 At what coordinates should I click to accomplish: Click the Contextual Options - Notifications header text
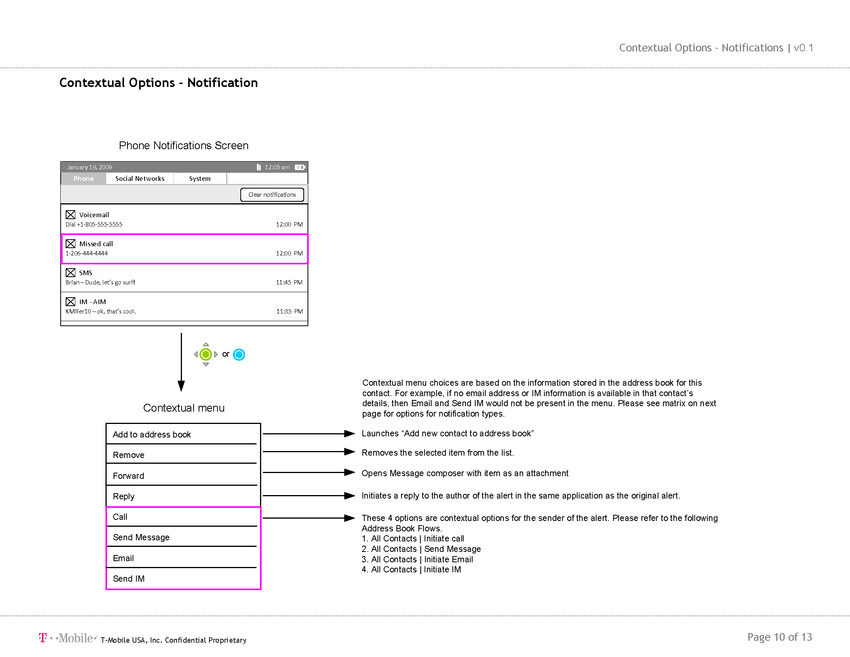701,48
